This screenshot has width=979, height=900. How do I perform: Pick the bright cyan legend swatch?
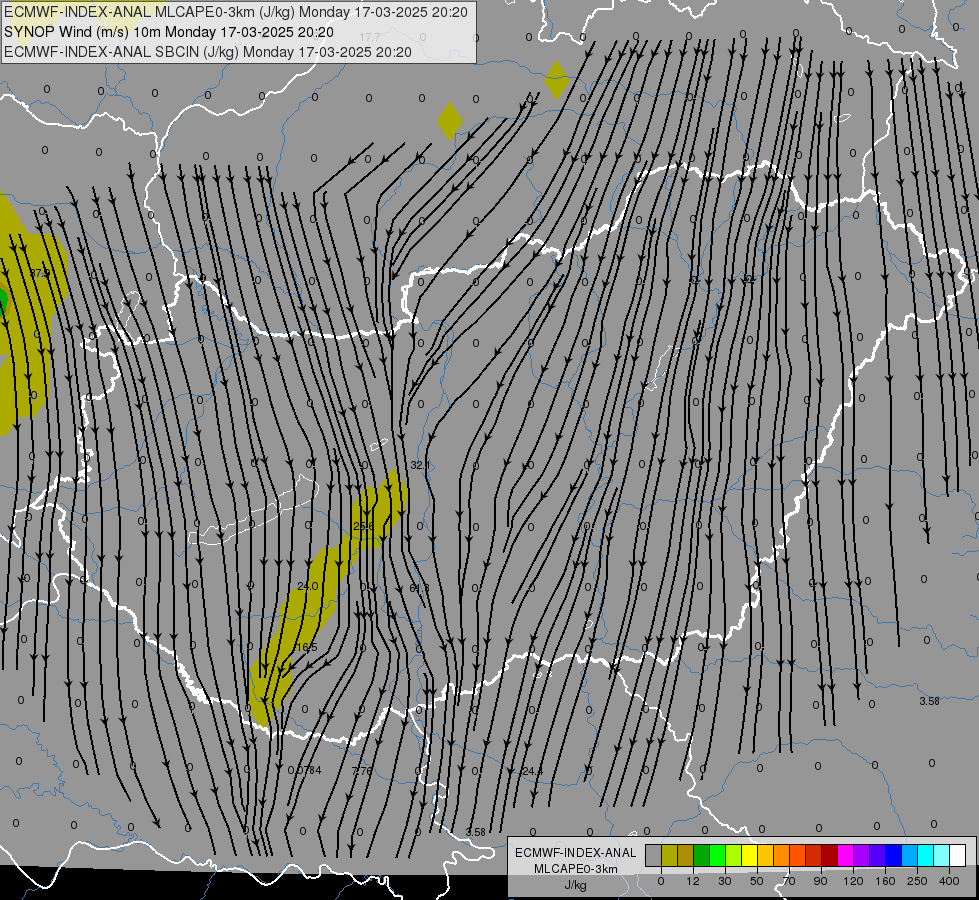click(x=926, y=855)
